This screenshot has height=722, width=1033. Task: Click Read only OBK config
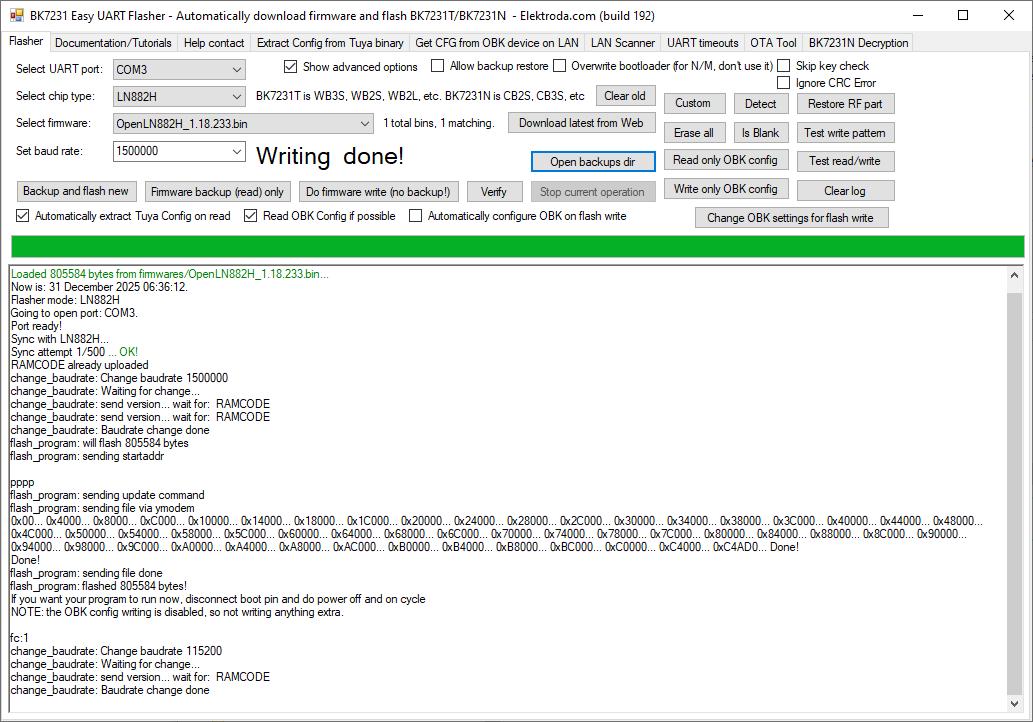[x=725, y=160]
